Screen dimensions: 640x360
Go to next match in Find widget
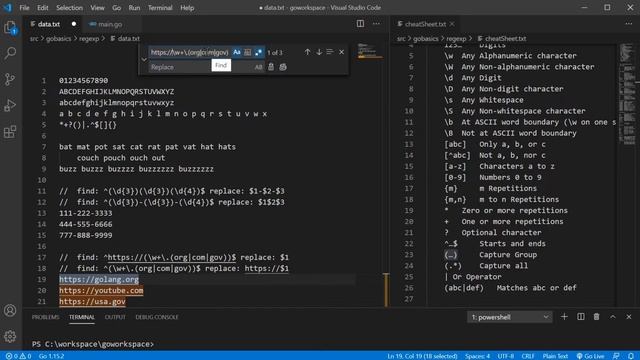pyautogui.click(x=319, y=52)
